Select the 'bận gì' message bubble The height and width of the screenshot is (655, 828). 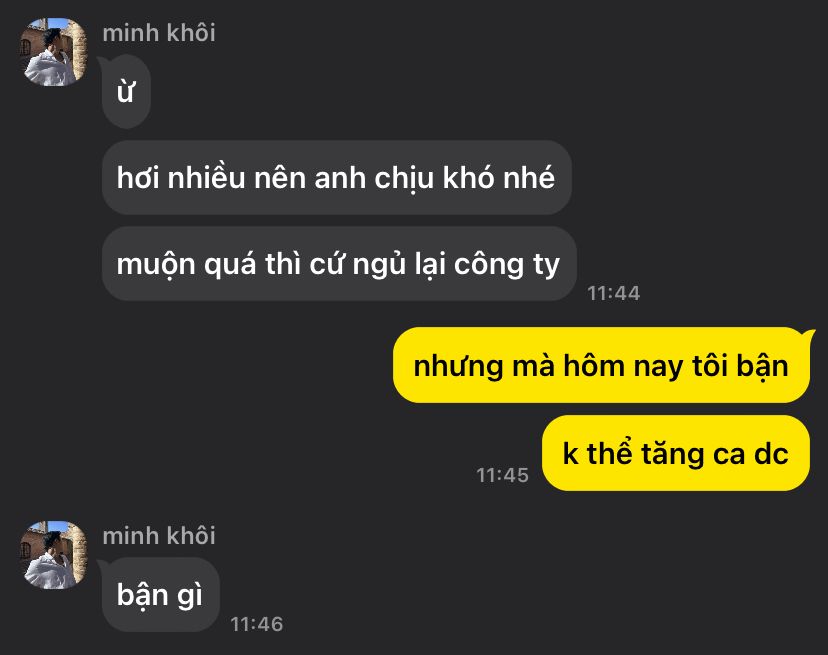tap(161, 595)
